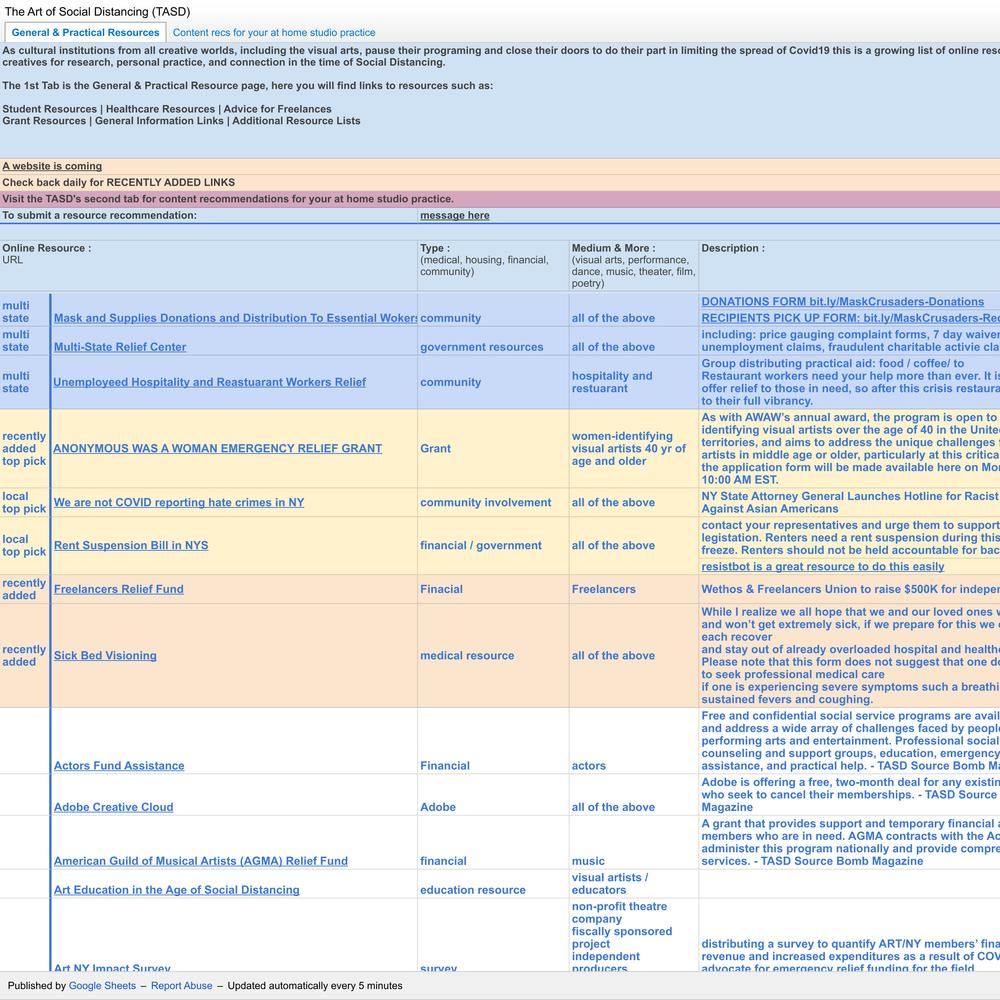Select the 'music' medium cell
This screenshot has height=1000, width=1000.
coord(633,842)
